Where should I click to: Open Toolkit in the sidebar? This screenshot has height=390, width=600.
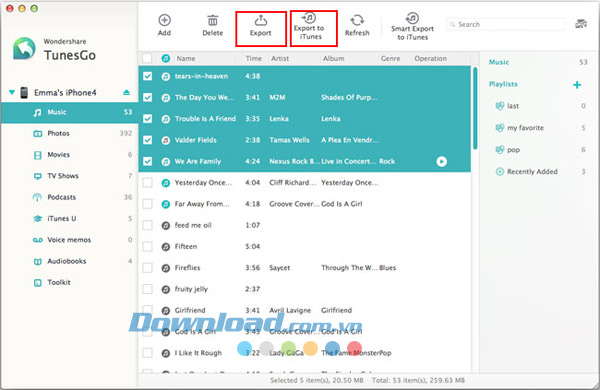[x=70, y=282]
